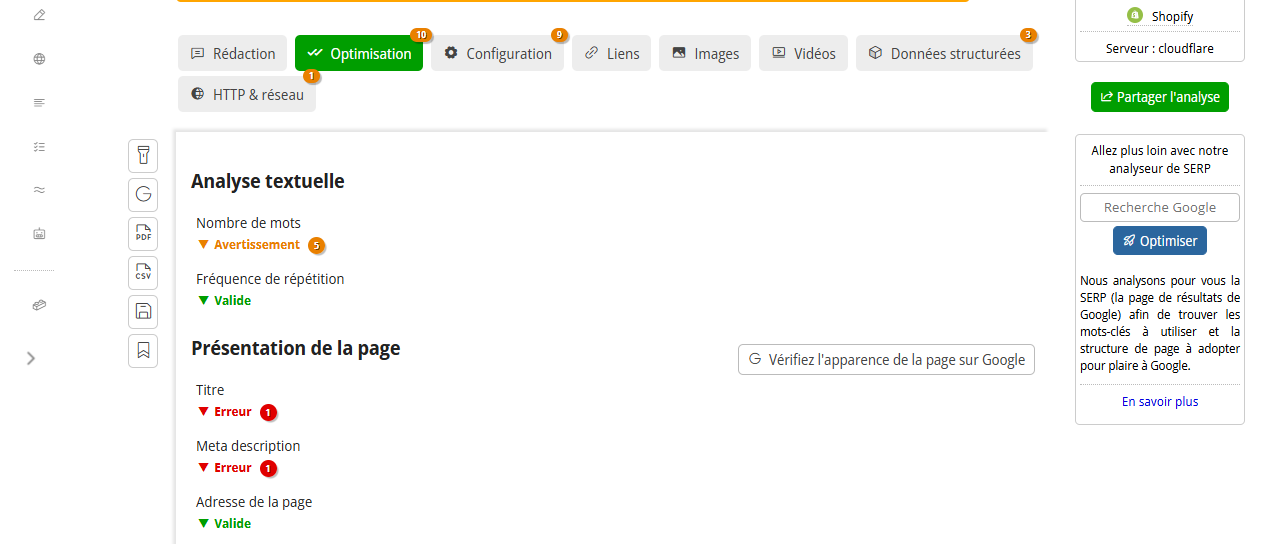Click the orange 5 warning count badge
Image resolution: width=1286 pixels, height=544 pixels.
(317, 245)
